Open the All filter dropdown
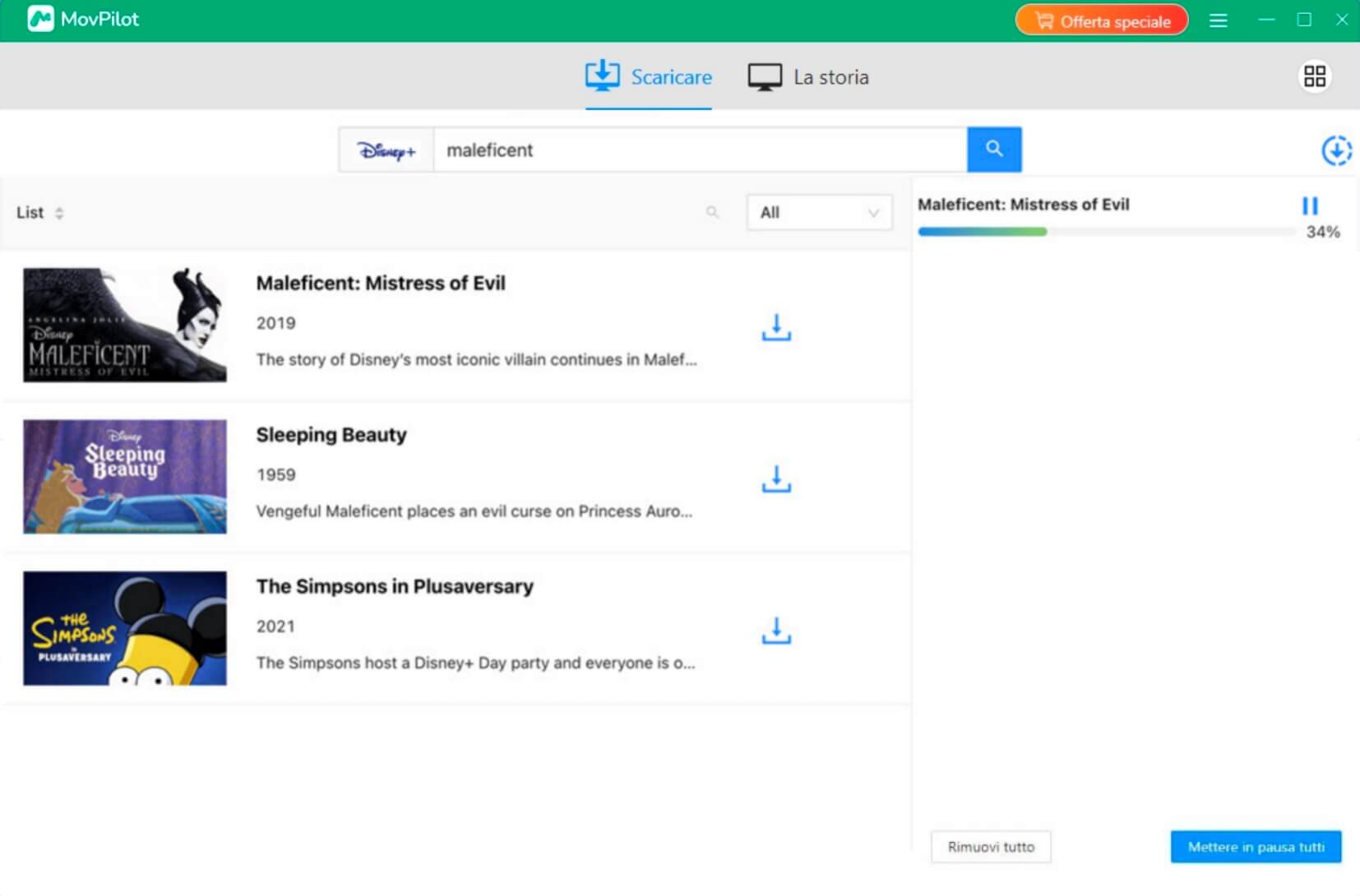1360x896 pixels. pos(819,213)
